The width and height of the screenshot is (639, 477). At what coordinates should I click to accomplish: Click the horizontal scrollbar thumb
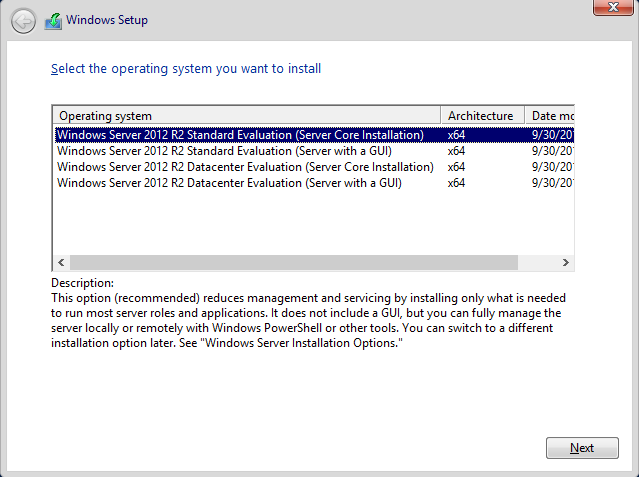point(292,262)
